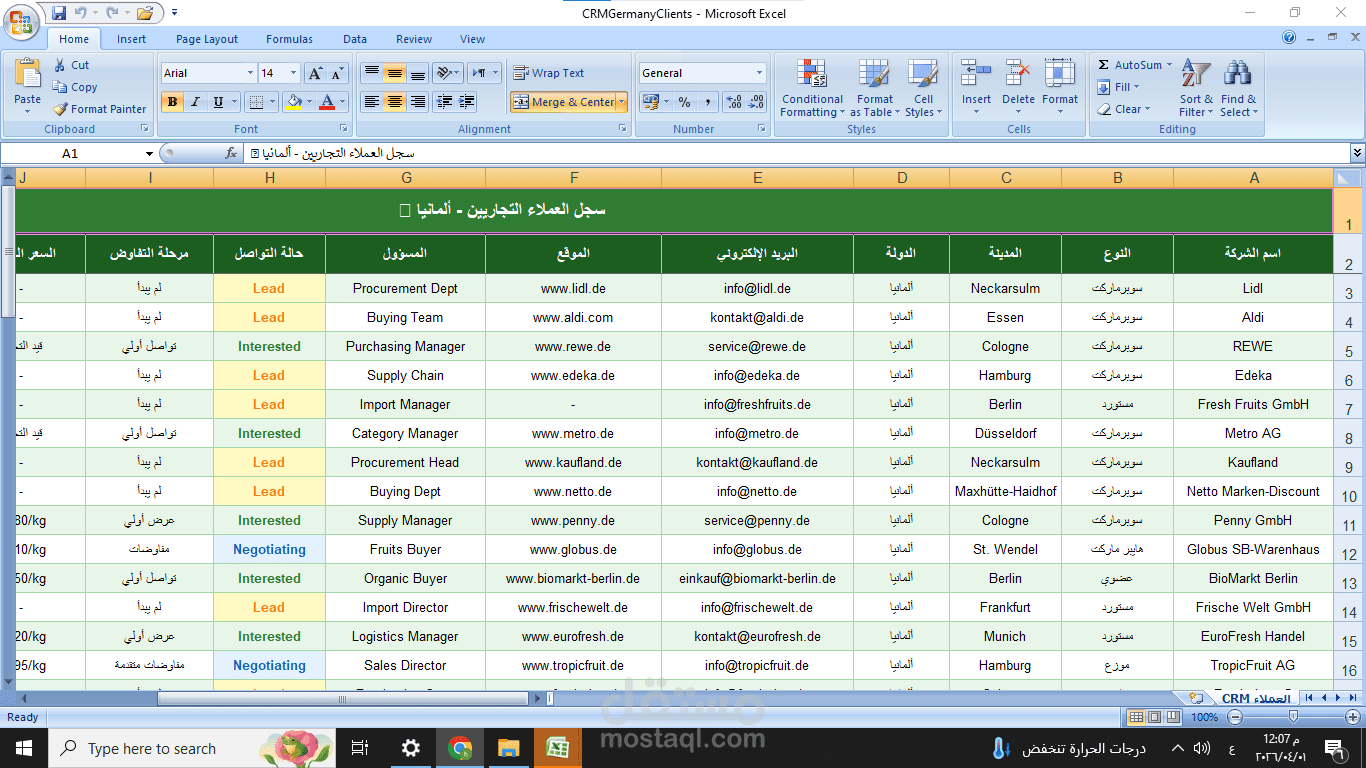Switch to the Review ribbon tab
The image size is (1366, 768).
[x=413, y=39]
